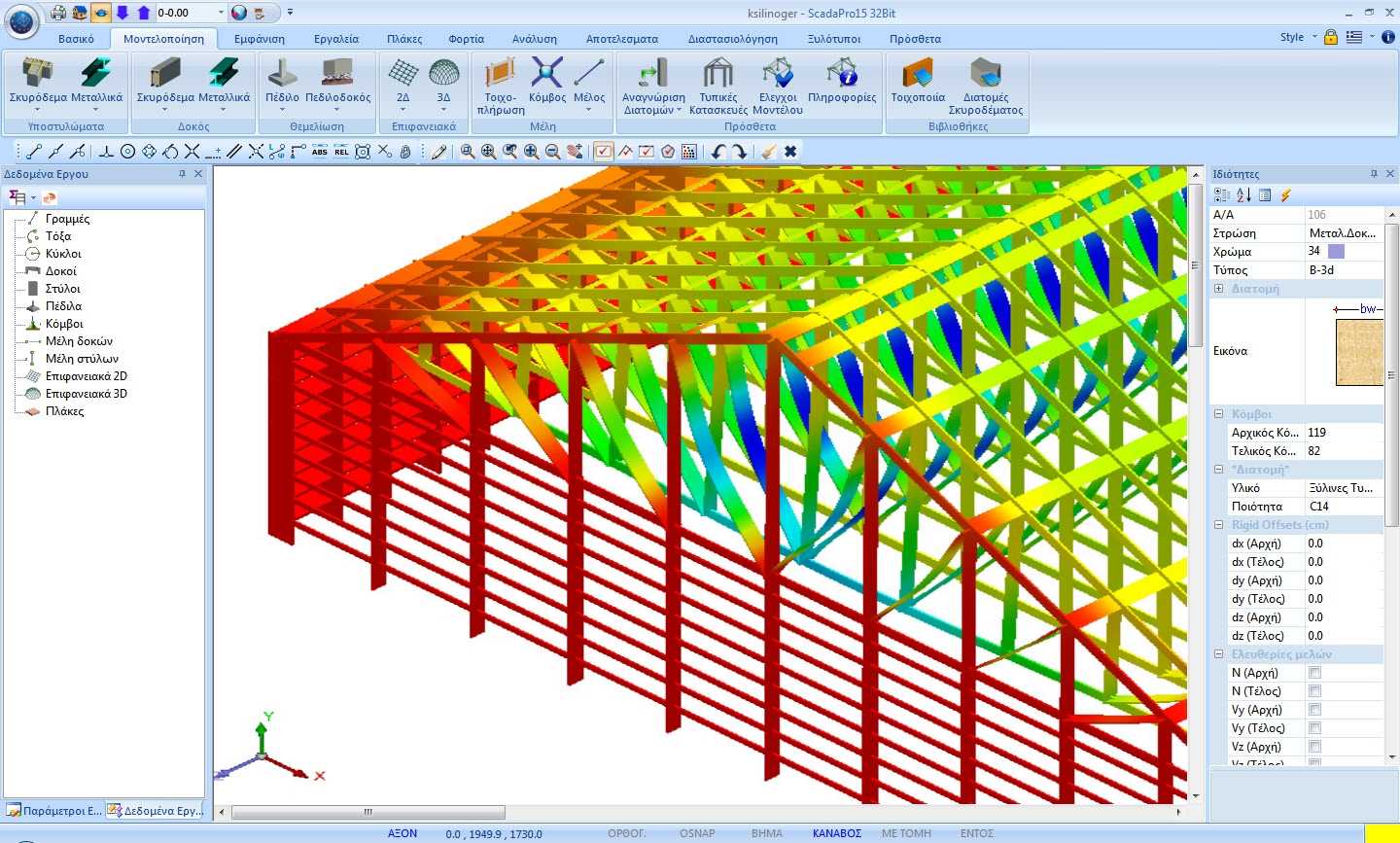Screen dimensions: 1400x843
Task: Open the Παράμετροι Ε... bottom tab
Action: pos(54,810)
